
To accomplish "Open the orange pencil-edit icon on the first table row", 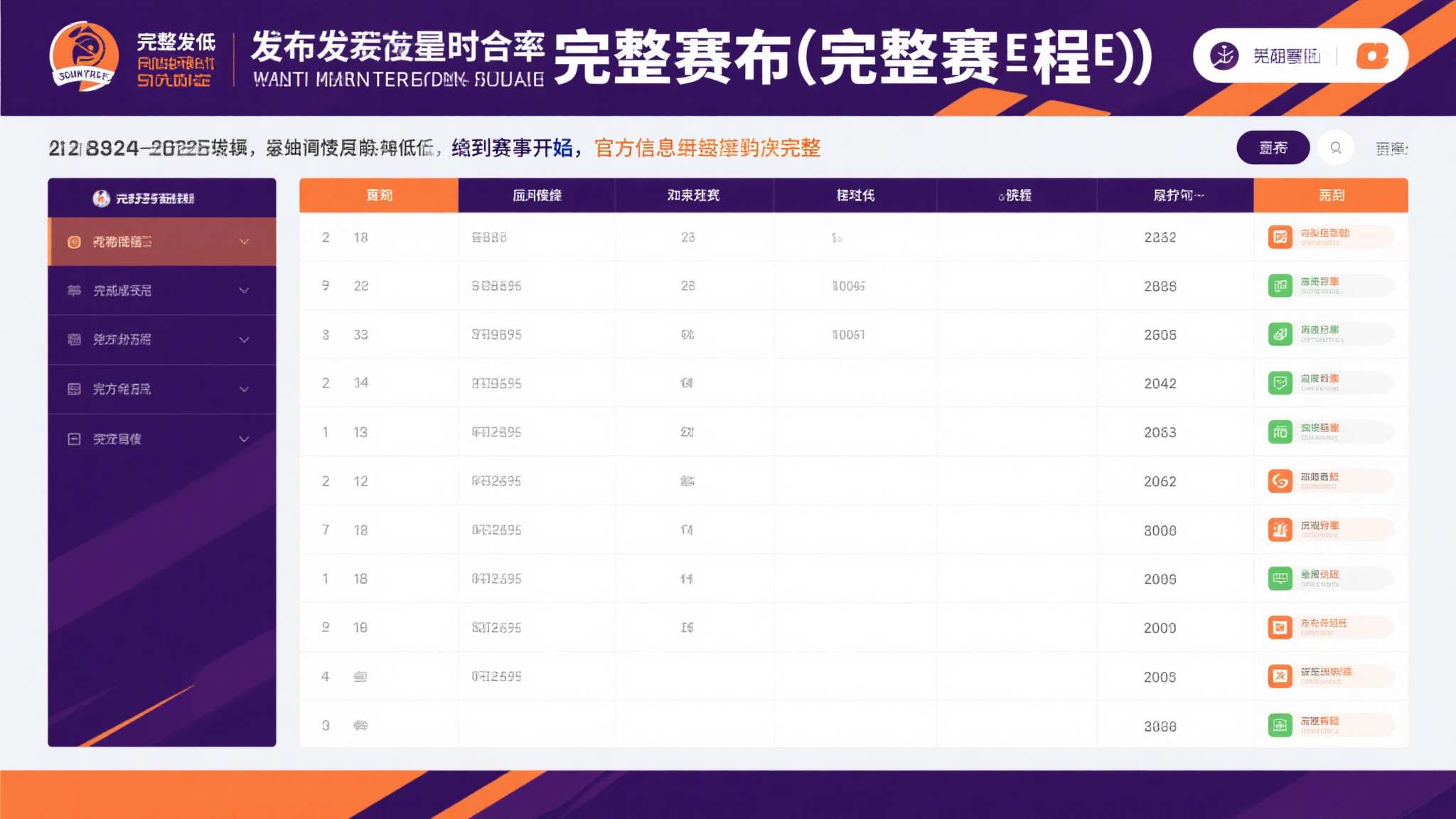I will pos(1282,236).
